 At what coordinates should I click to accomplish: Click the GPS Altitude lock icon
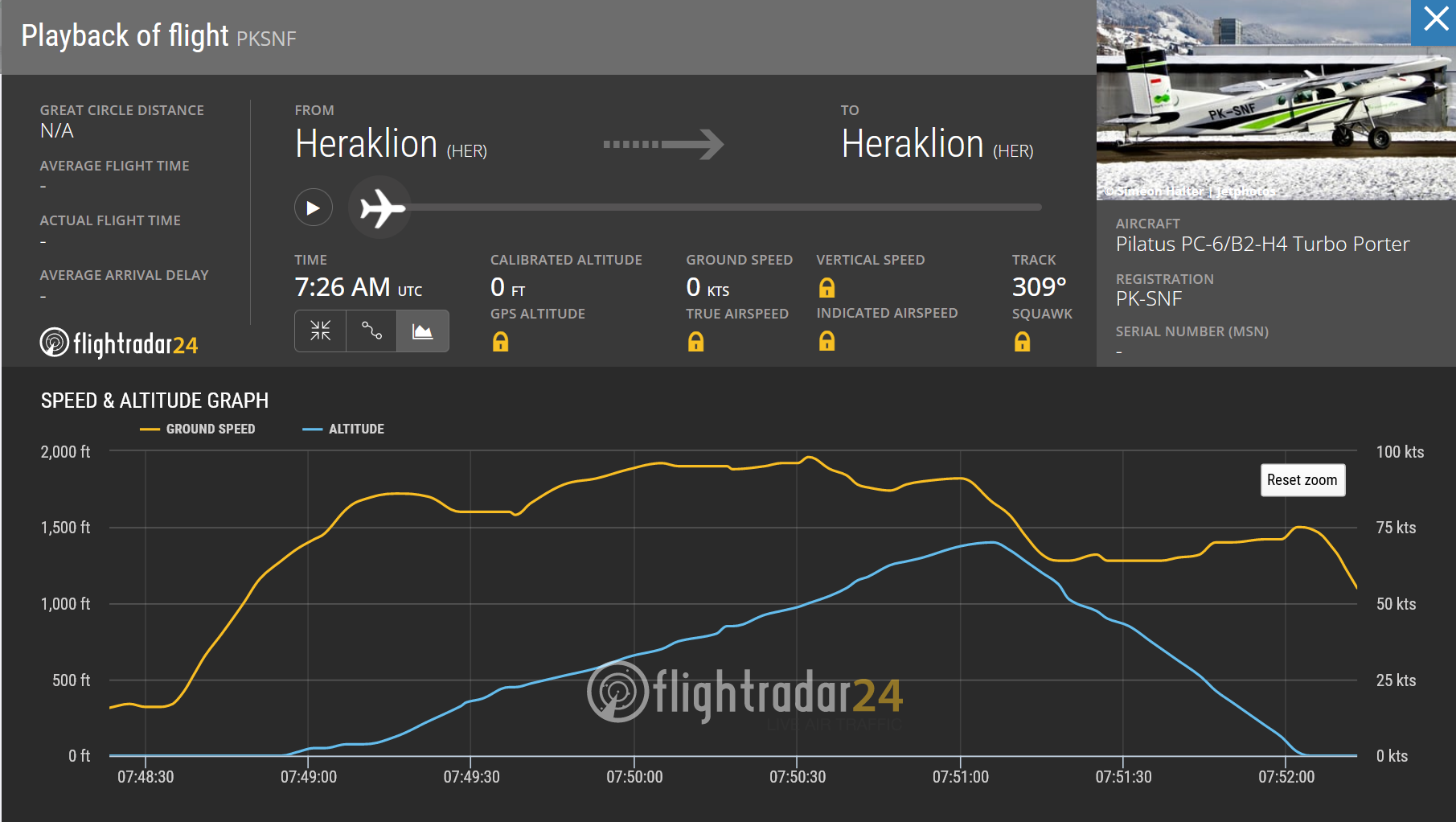pyautogui.click(x=500, y=342)
